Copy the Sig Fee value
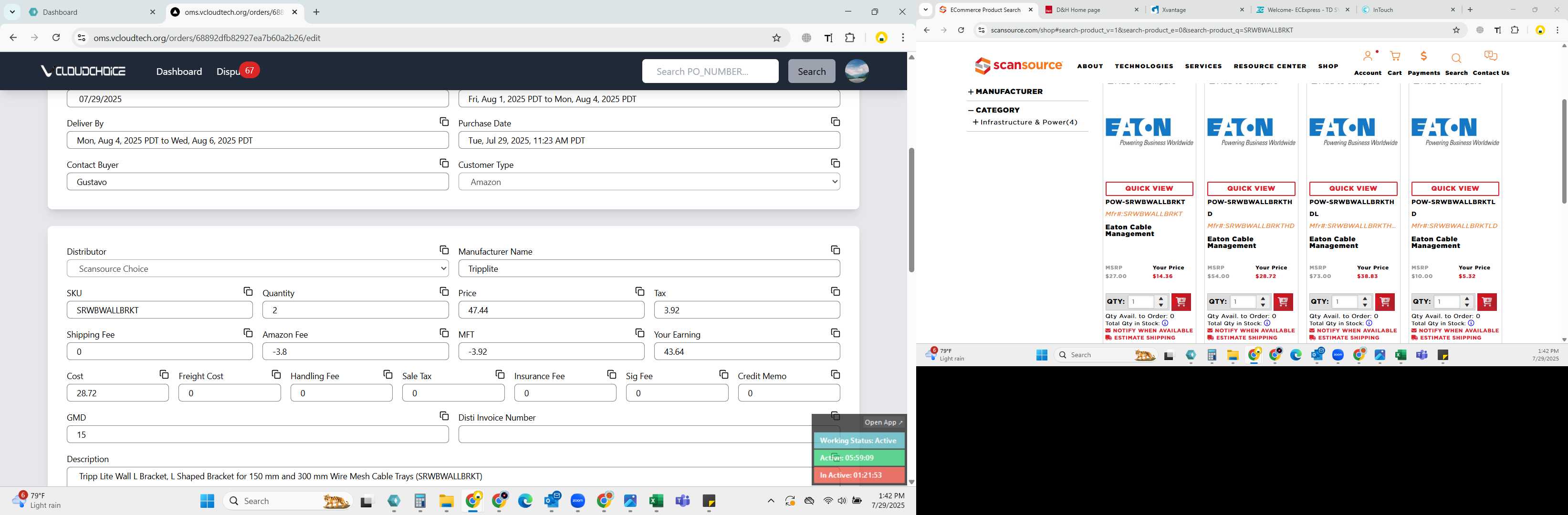This screenshot has height=515, width=1568. (724, 374)
